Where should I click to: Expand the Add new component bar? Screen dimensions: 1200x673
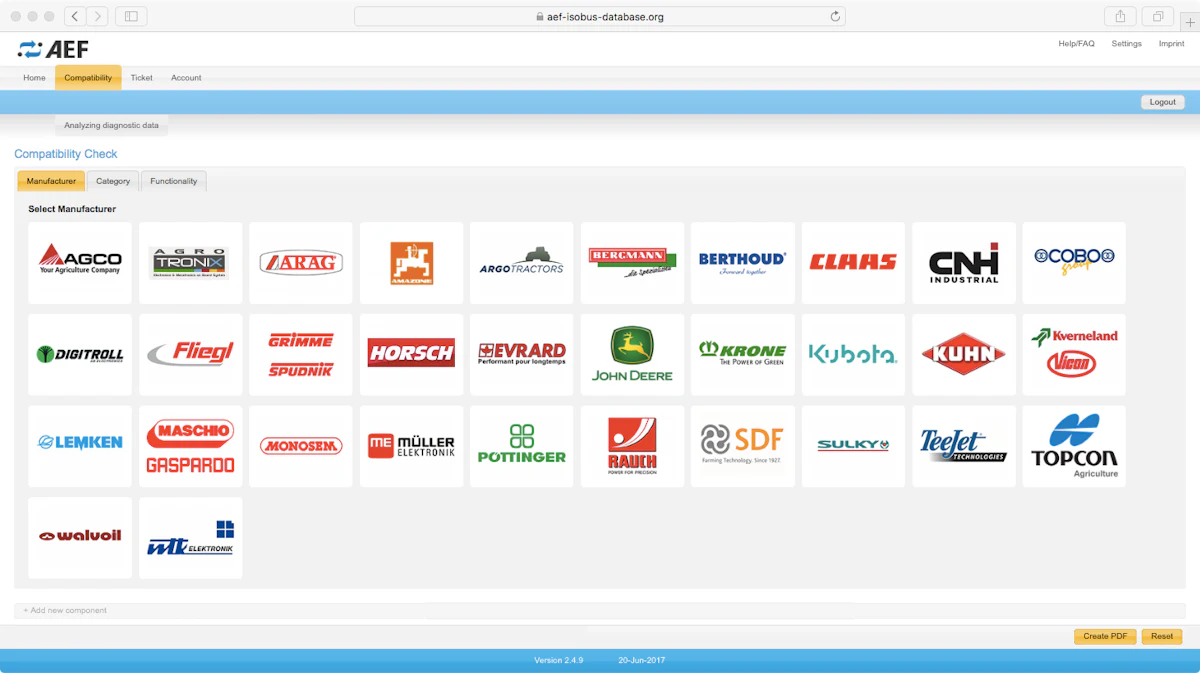(600, 610)
